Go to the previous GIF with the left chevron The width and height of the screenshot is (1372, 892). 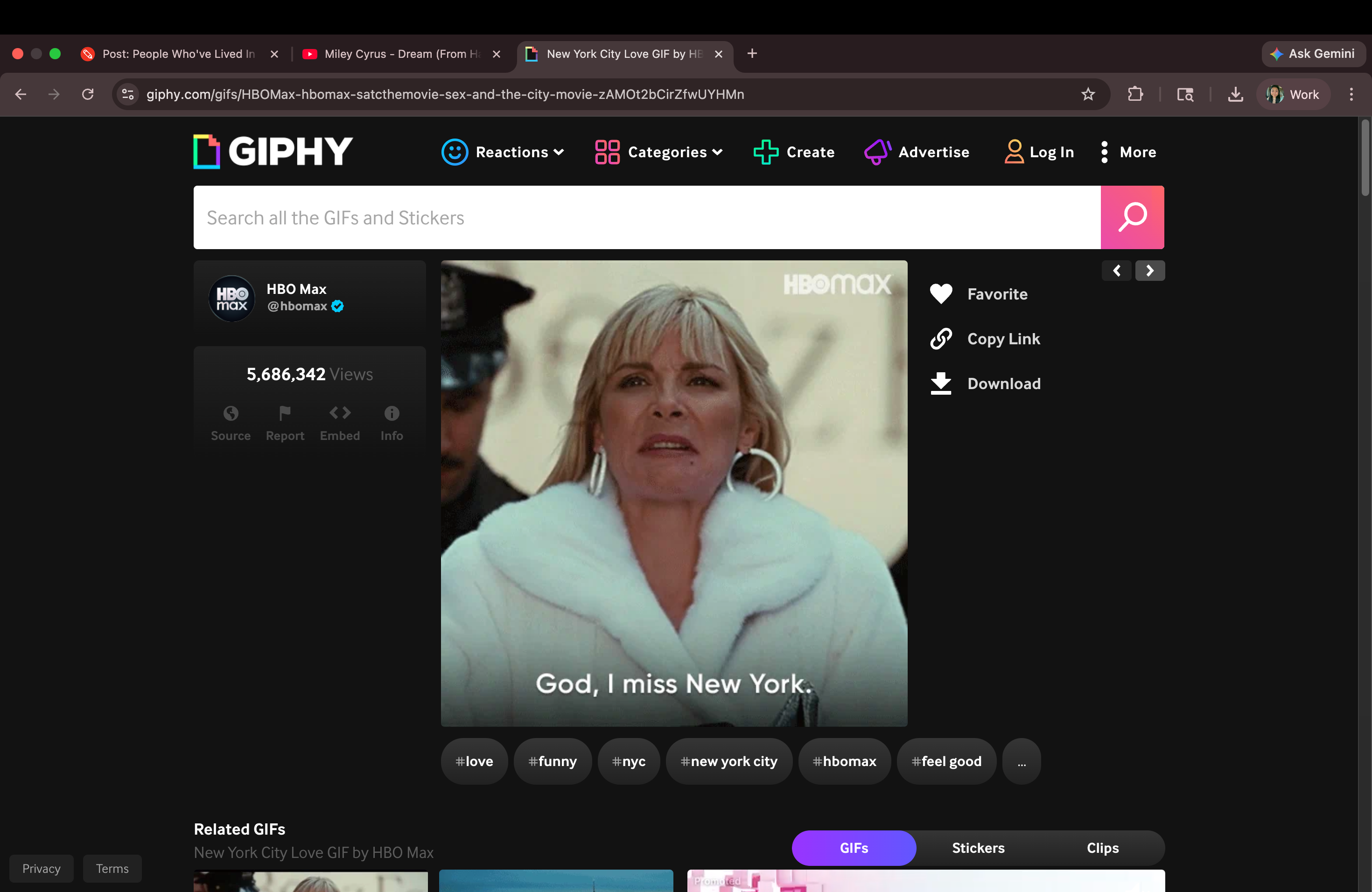(x=1117, y=270)
